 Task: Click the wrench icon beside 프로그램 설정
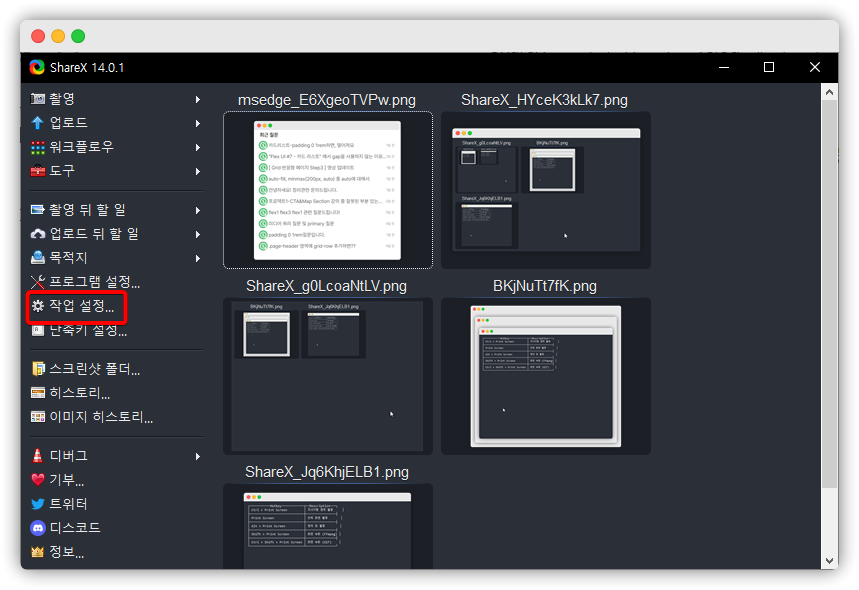coord(37,282)
